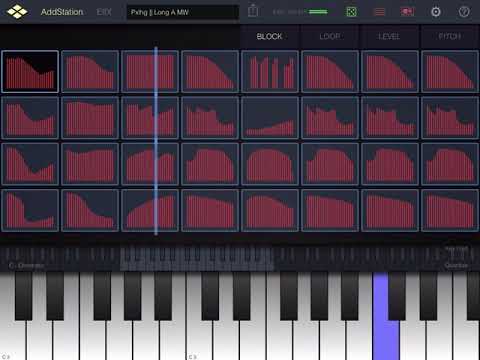This screenshot has width=480, height=360.
Task: Click the EDIT button next to AddStation
Action: coord(104,12)
